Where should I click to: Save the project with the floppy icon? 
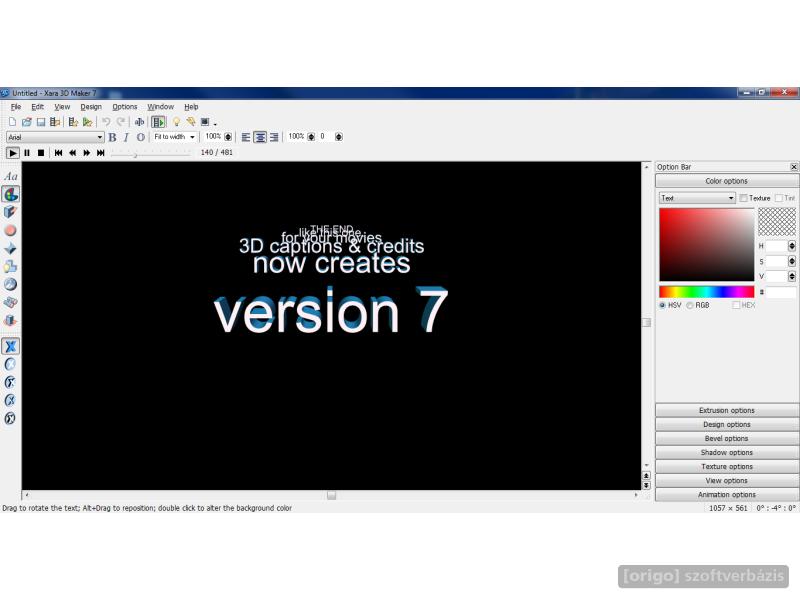[41, 122]
